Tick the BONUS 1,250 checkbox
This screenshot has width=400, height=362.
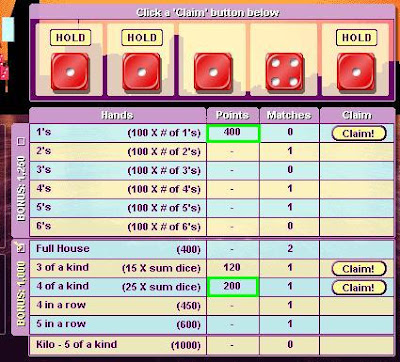coord(21,141)
